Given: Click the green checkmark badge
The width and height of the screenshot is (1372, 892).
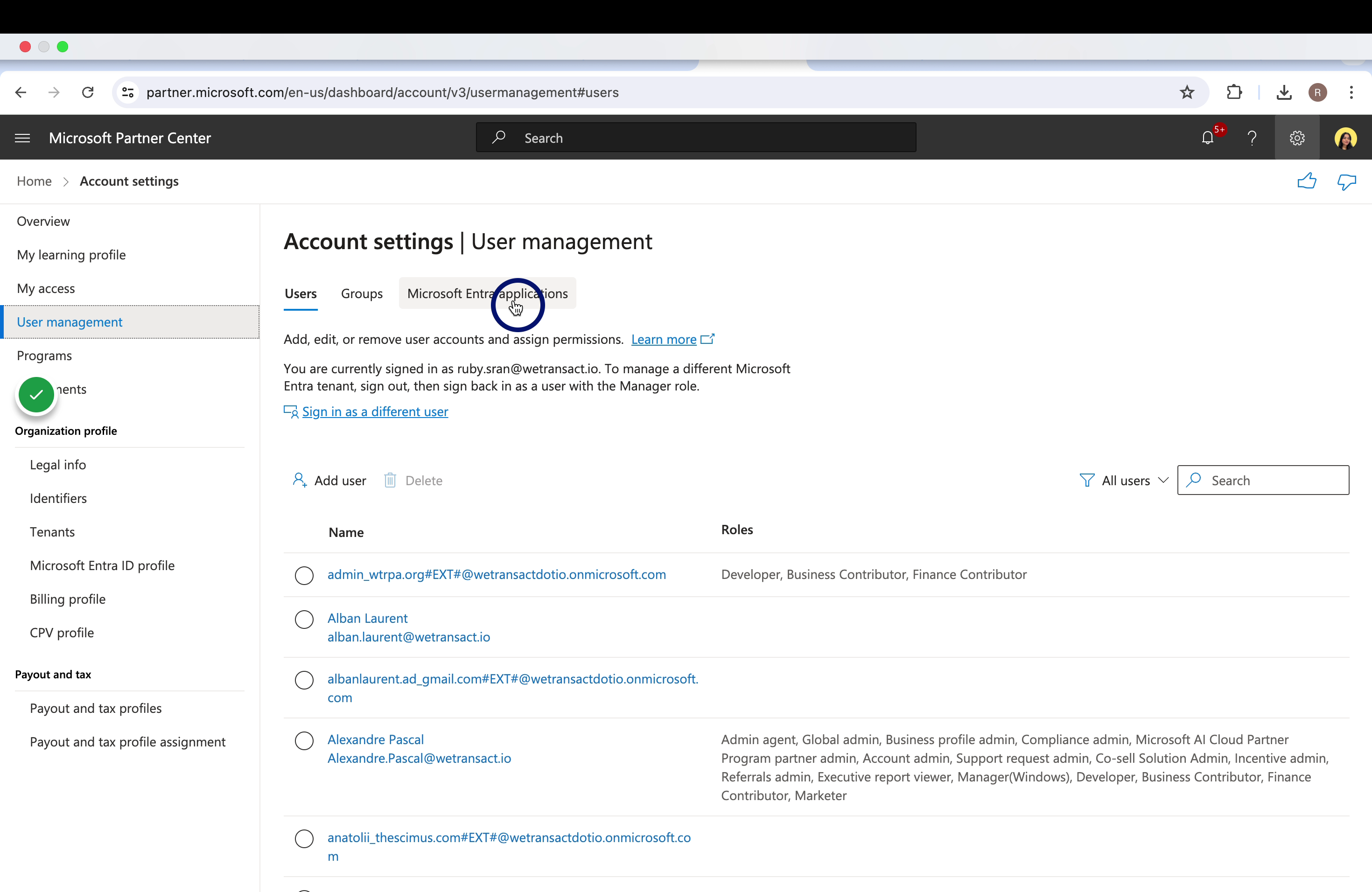Looking at the screenshot, I should [36, 395].
